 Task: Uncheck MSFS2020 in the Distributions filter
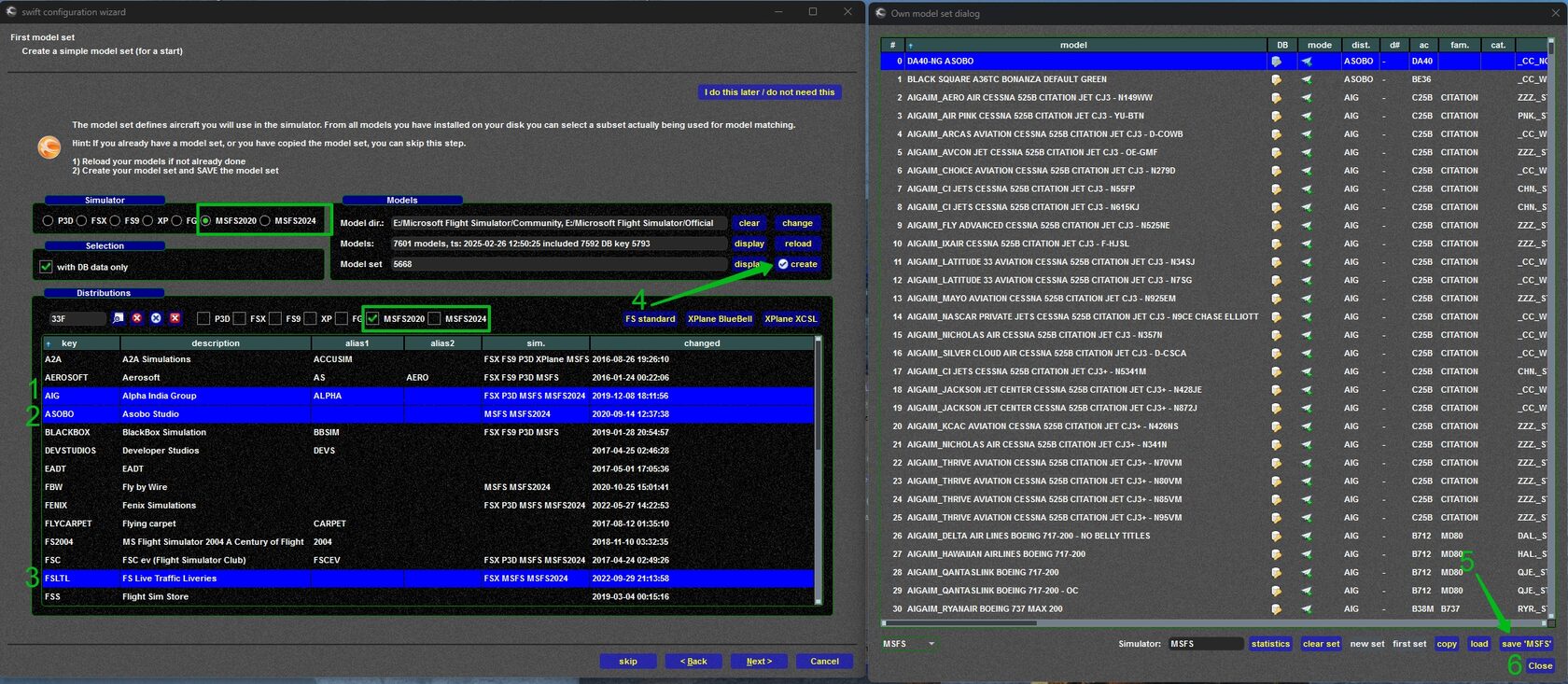click(373, 319)
